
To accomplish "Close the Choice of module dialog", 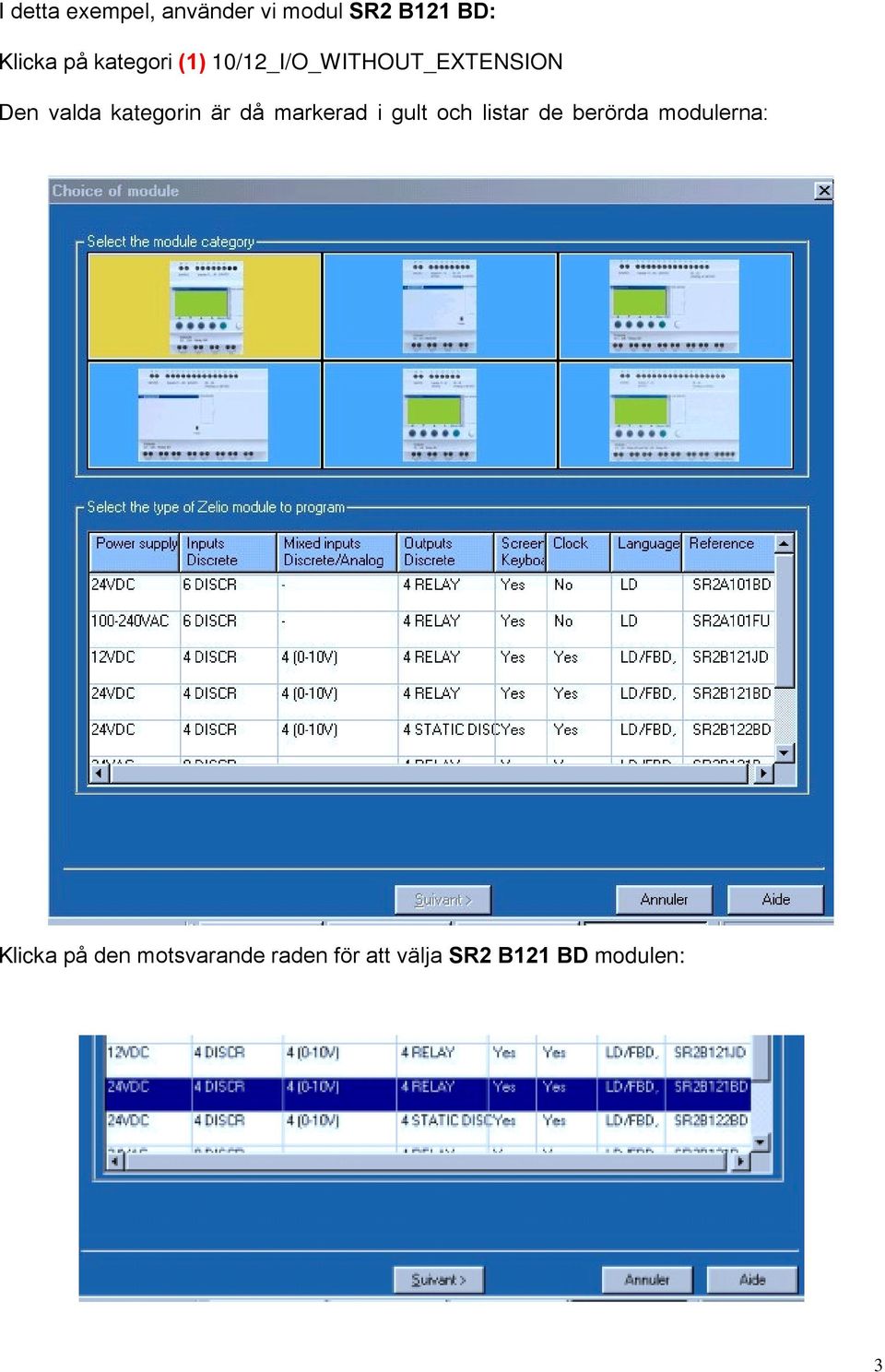I will (823, 191).
